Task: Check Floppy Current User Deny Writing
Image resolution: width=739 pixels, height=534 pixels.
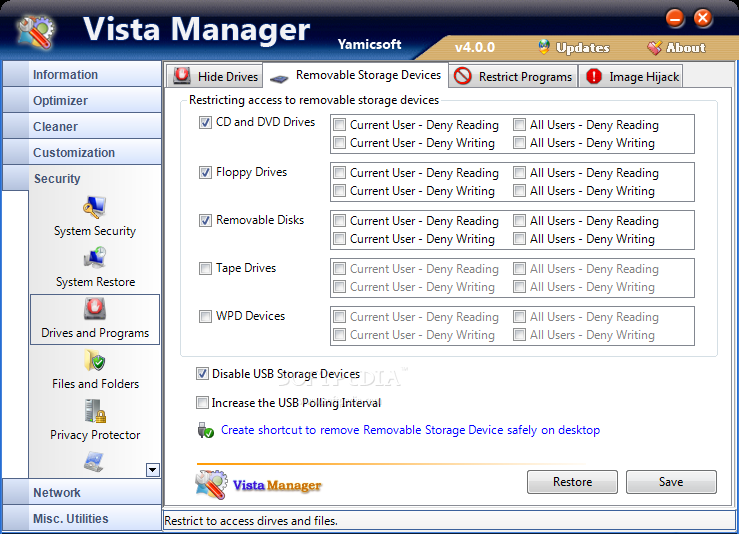Action: pos(339,191)
